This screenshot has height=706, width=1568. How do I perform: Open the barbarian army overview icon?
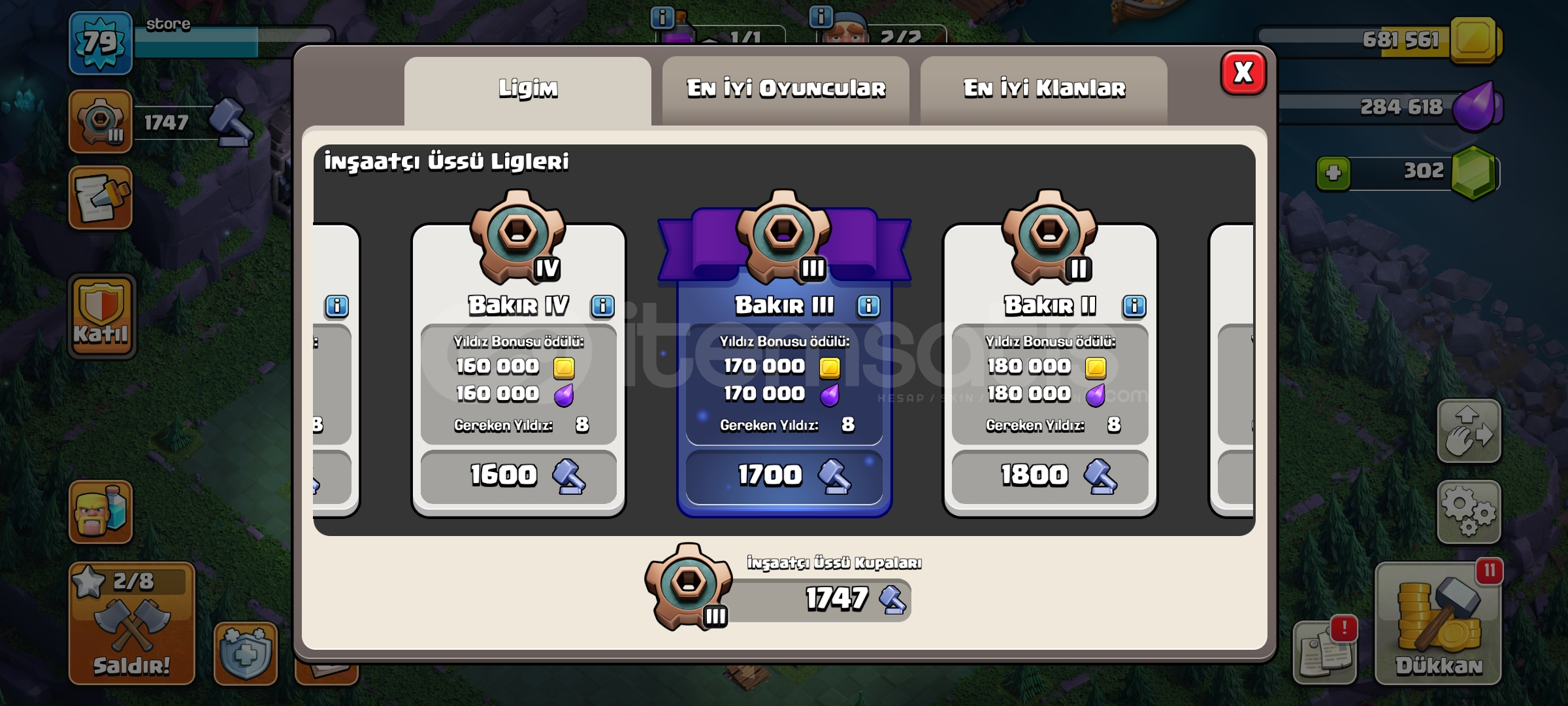pyautogui.click(x=101, y=512)
